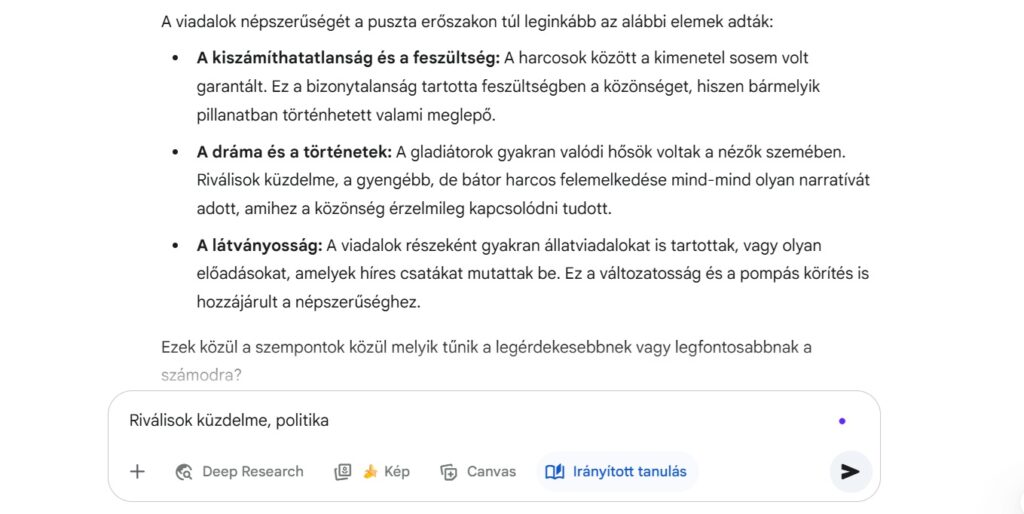Send the message with the arrow button
This screenshot has height=514, width=1024.
pyautogui.click(x=850, y=472)
